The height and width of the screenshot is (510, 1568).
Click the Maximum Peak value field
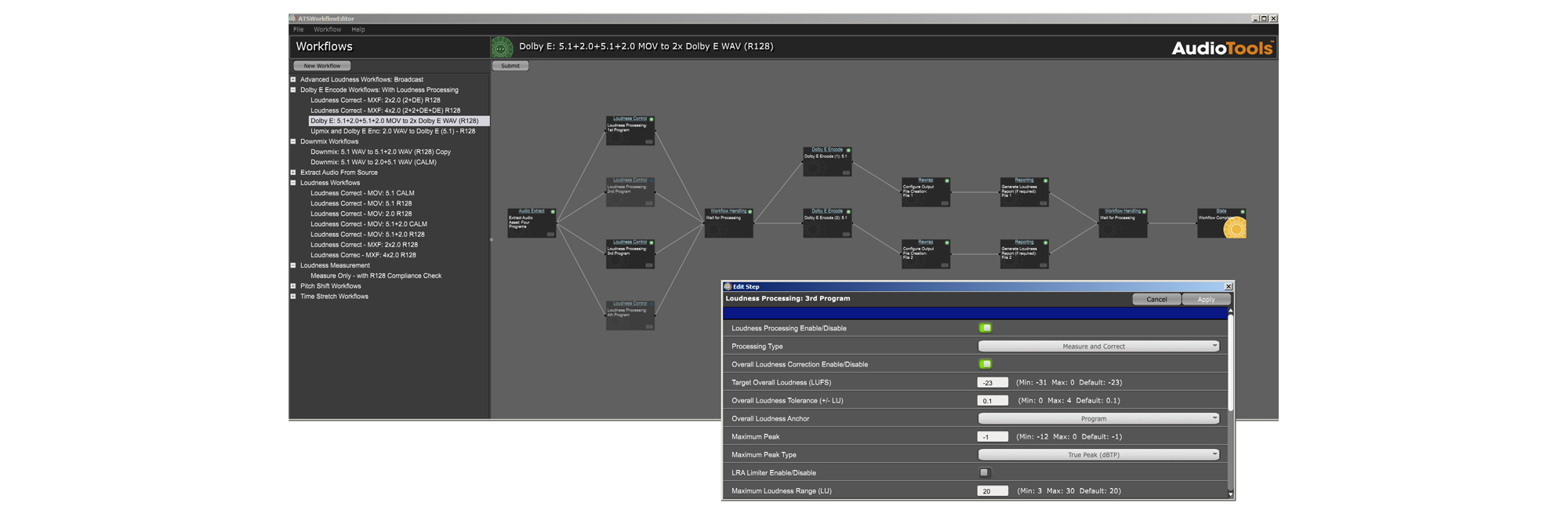click(x=993, y=436)
